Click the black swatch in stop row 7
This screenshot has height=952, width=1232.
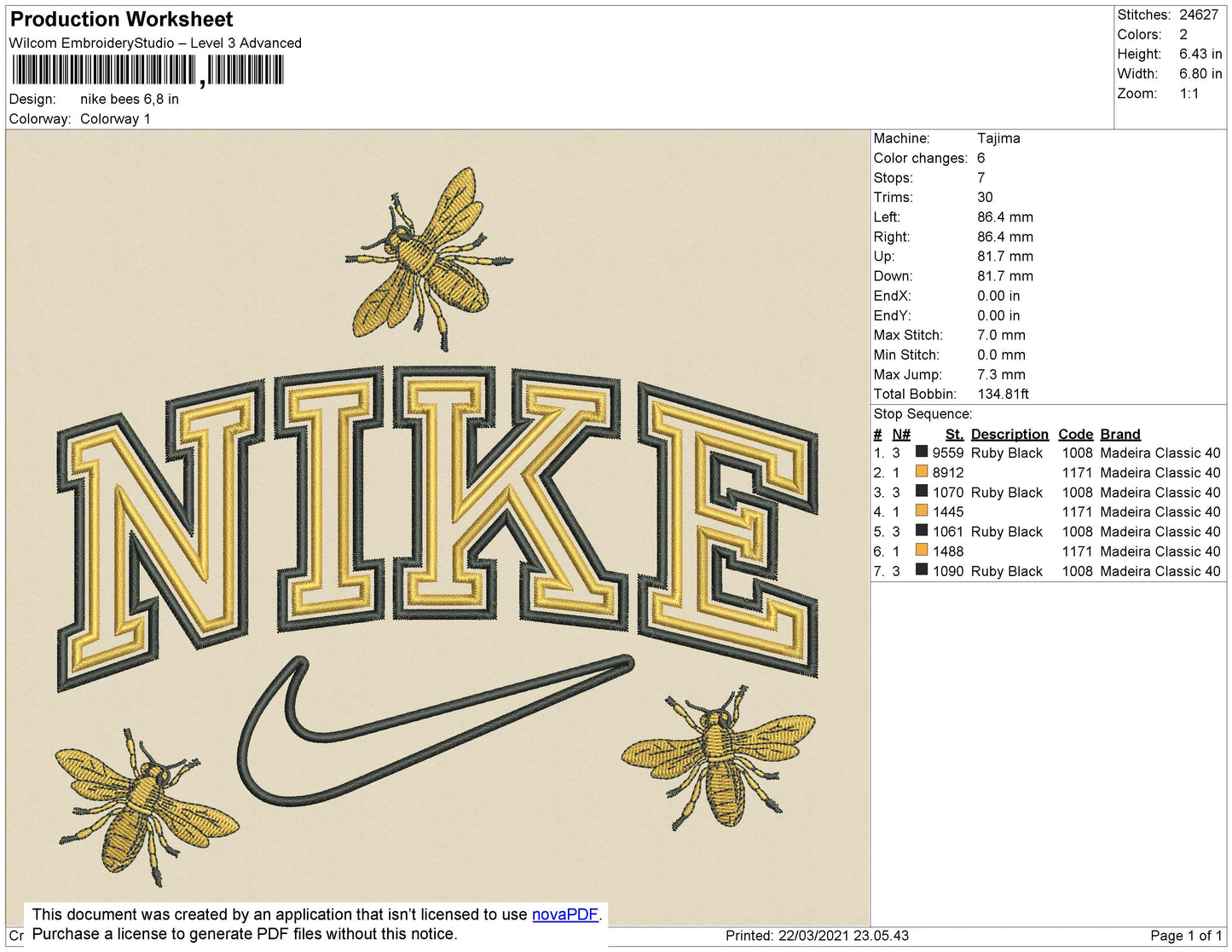pyautogui.click(x=922, y=569)
